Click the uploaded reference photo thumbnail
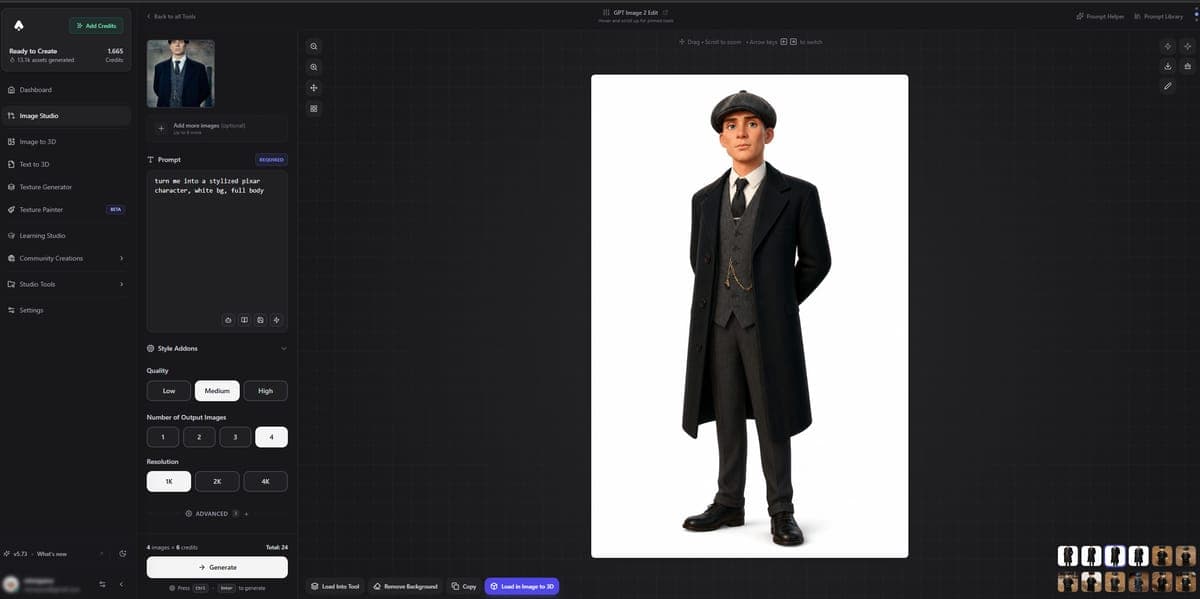 [x=181, y=74]
